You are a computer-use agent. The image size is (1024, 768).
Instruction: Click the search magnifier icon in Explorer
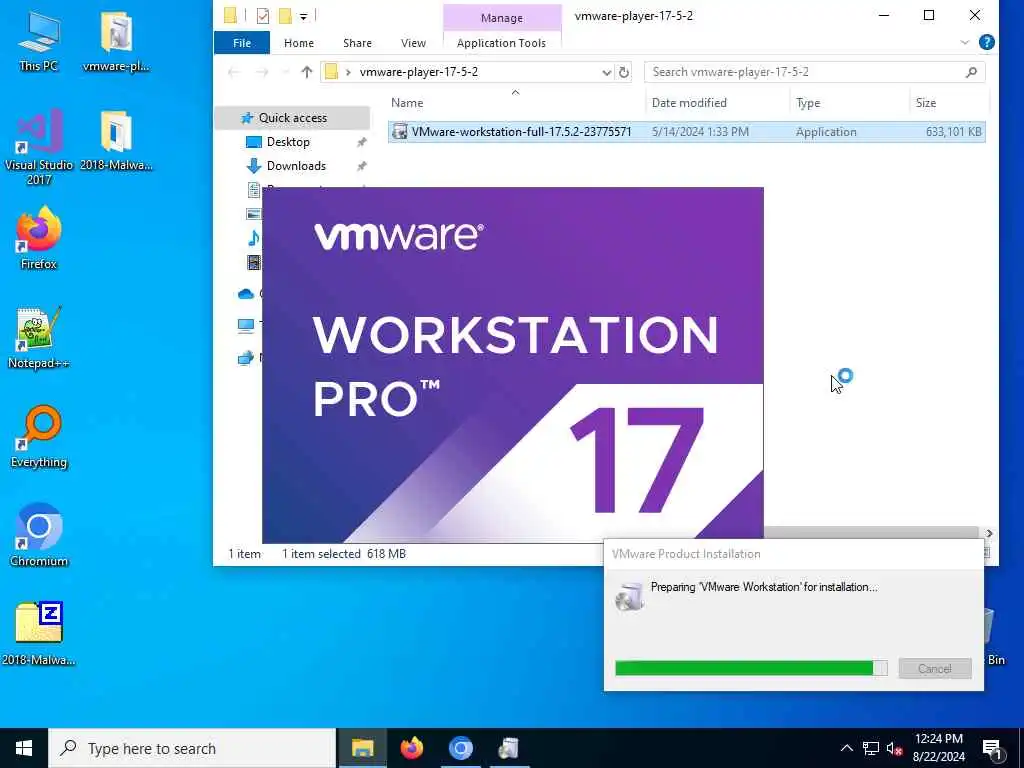pos(971,72)
